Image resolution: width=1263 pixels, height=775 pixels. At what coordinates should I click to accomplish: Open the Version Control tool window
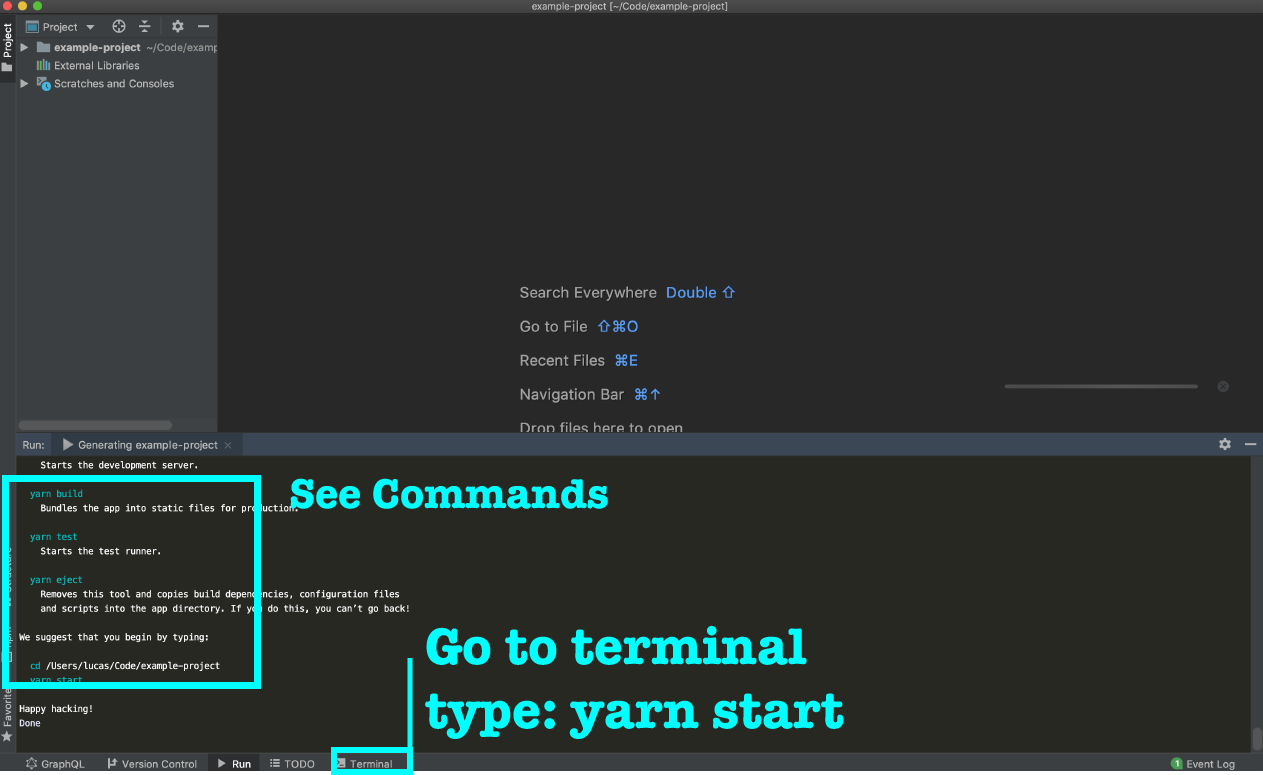[x=152, y=764]
